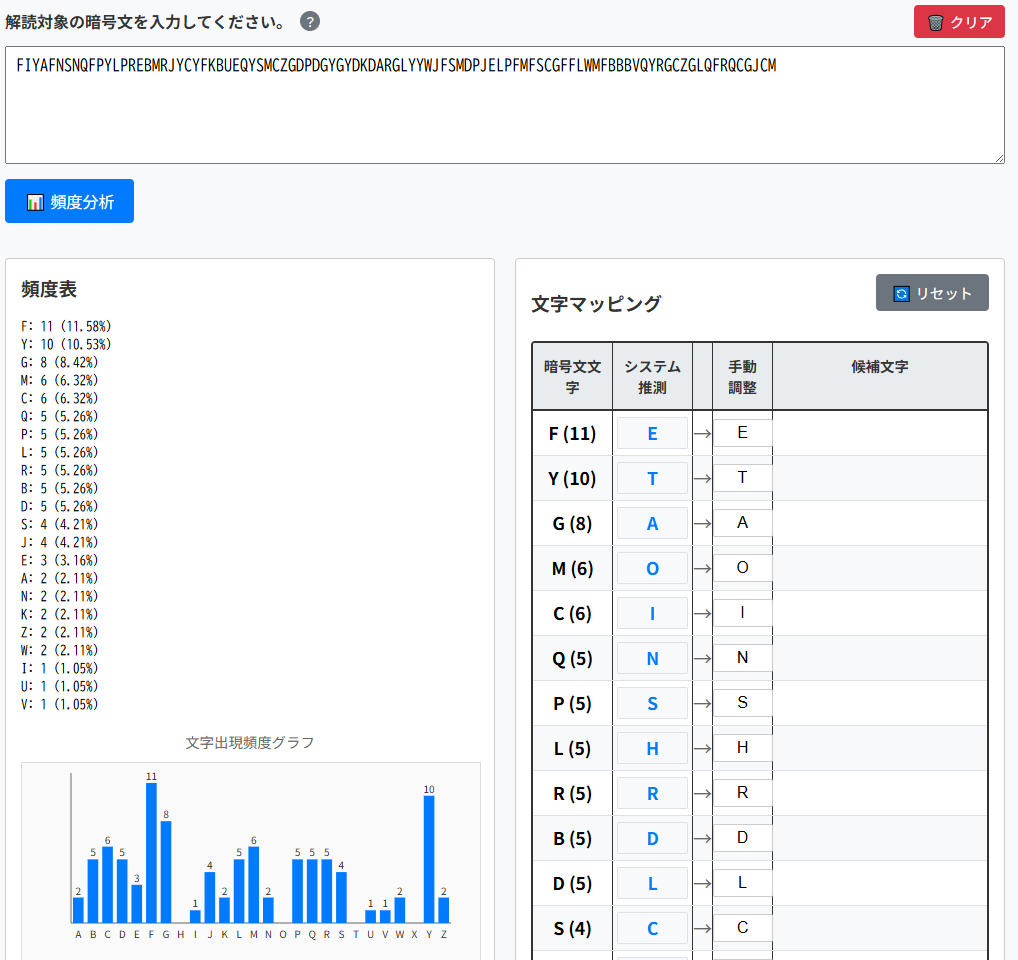The image size is (1018, 960).
Task: Click the 候補文字 column header
Action: pyautogui.click(x=879, y=367)
